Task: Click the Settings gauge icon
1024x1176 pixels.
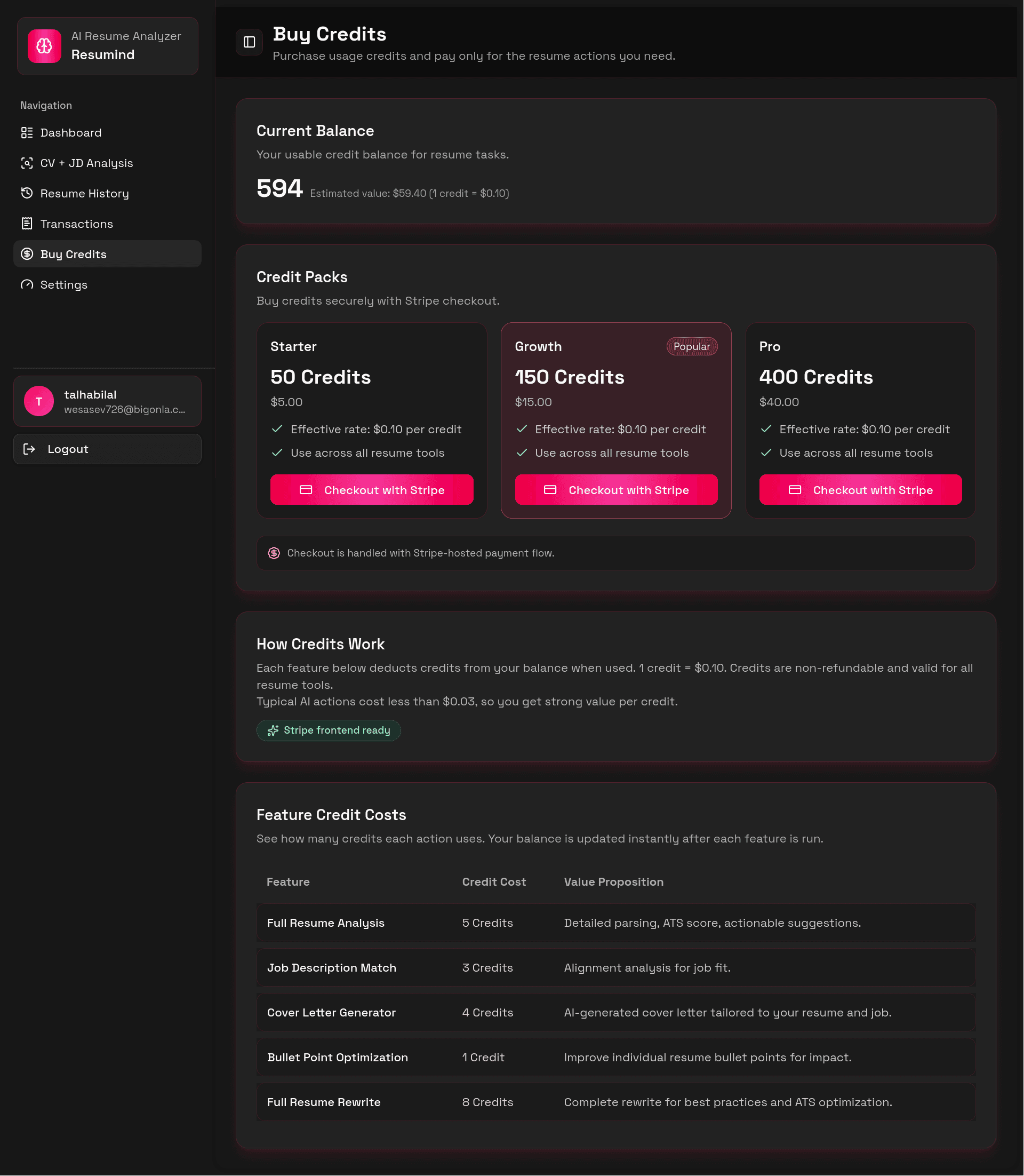Action: 27,285
